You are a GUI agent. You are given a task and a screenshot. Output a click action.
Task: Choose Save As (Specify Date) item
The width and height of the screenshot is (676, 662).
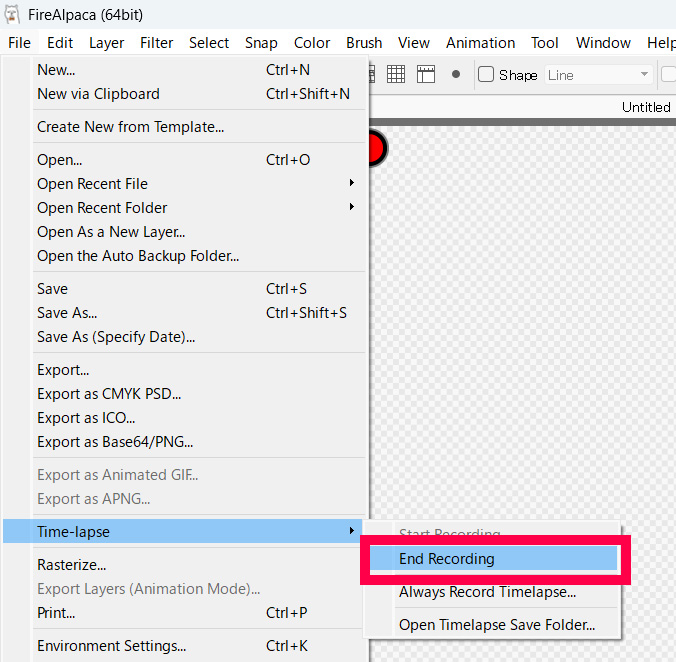(116, 337)
